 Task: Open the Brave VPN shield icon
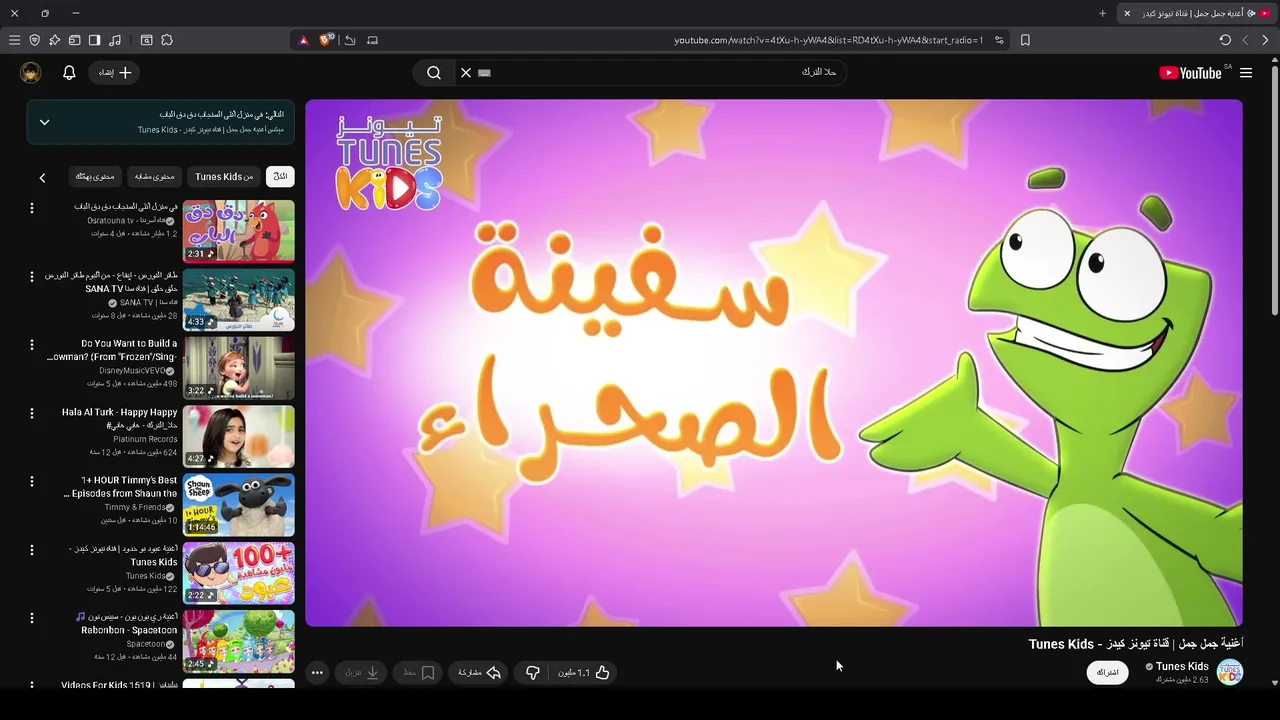34,40
